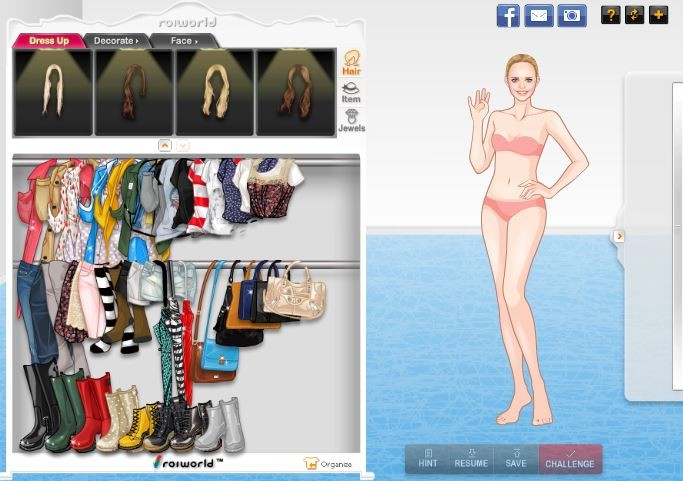Image resolution: width=683 pixels, height=481 pixels.
Task: Select the Jewels category icon
Action: pos(351,120)
